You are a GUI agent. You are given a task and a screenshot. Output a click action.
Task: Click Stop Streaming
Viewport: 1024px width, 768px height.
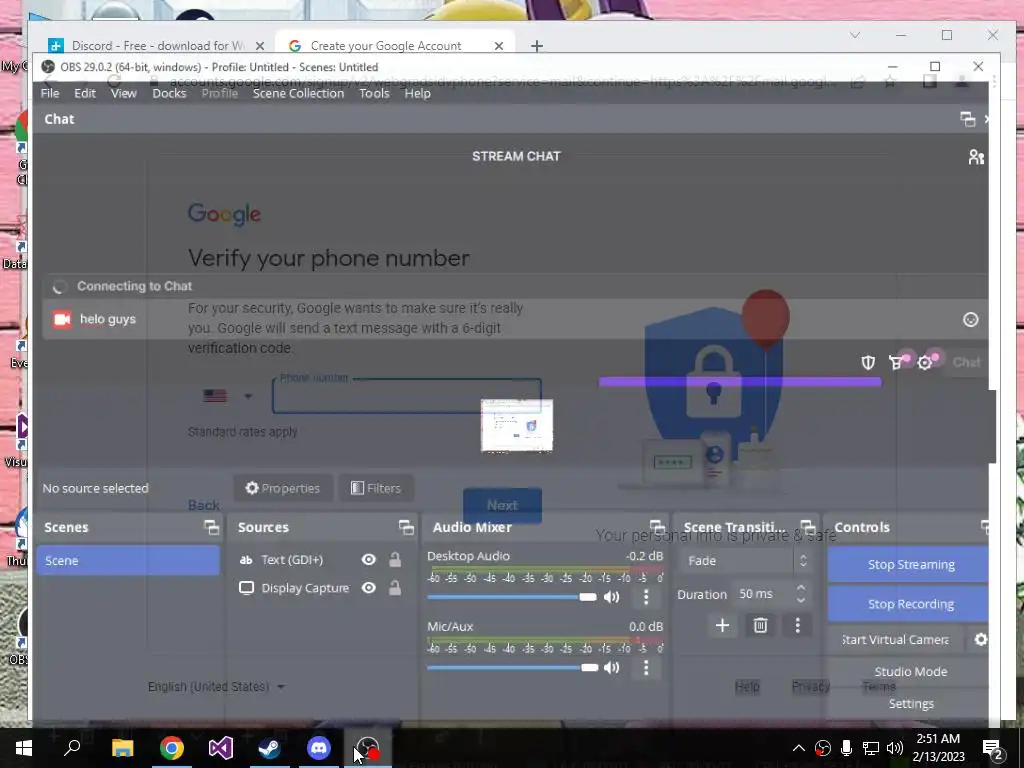910,564
